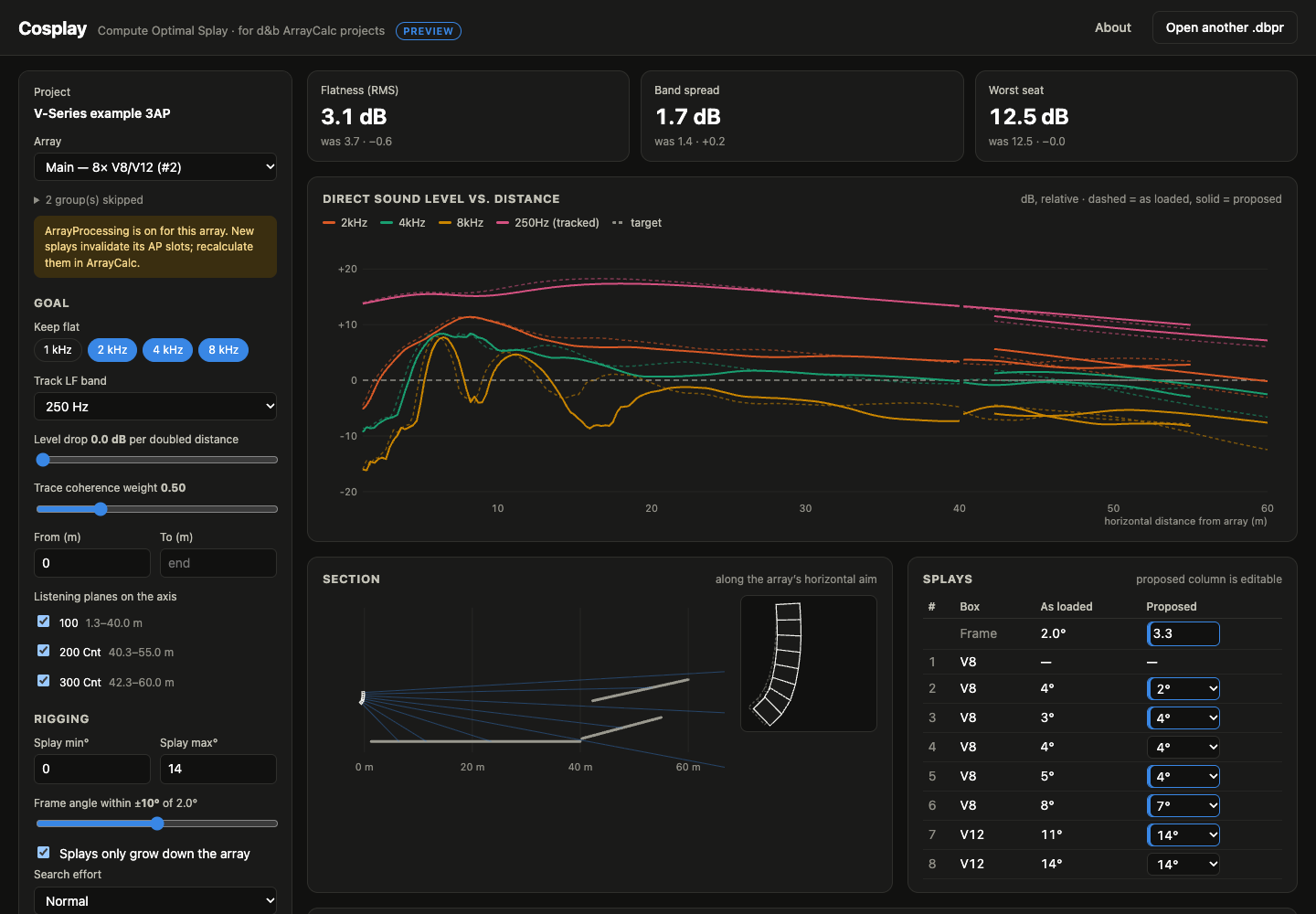1316x914 pixels.
Task: Click the "was 3.7 · −0.6" text
Action: pos(356,142)
